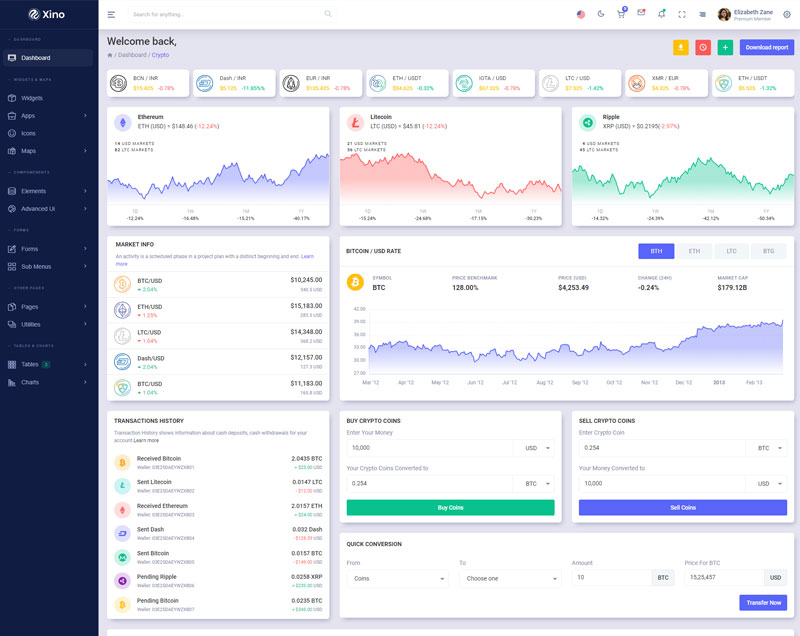Click the red clock icon button

[703, 47]
